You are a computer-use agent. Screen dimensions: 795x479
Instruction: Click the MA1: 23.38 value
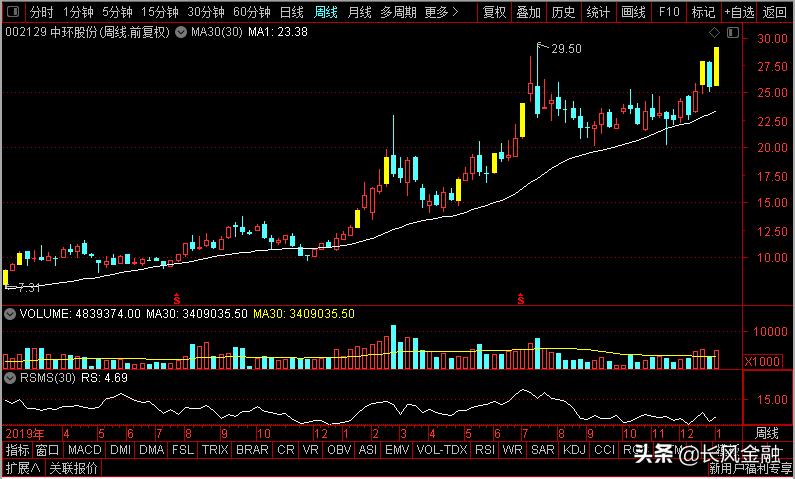(x=278, y=33)
